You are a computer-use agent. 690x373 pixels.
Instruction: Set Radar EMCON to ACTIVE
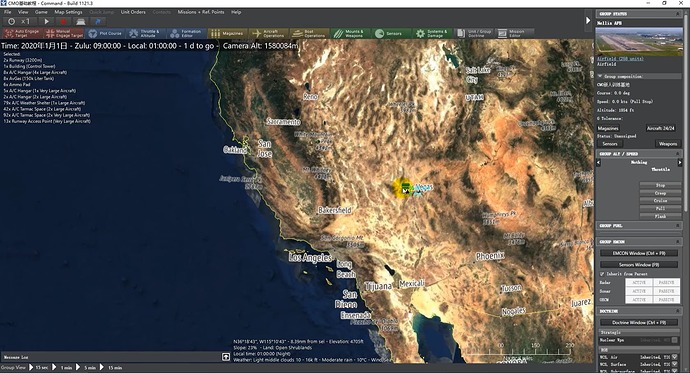click(x=639, y=282)
